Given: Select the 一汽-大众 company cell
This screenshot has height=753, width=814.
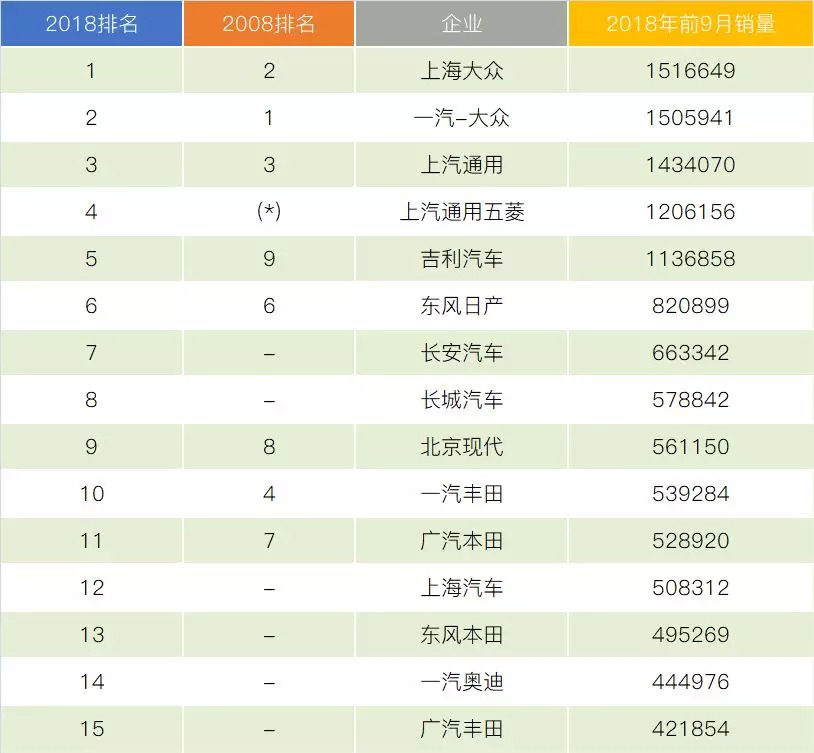Looking at the screenshot, I should [462, 118].
